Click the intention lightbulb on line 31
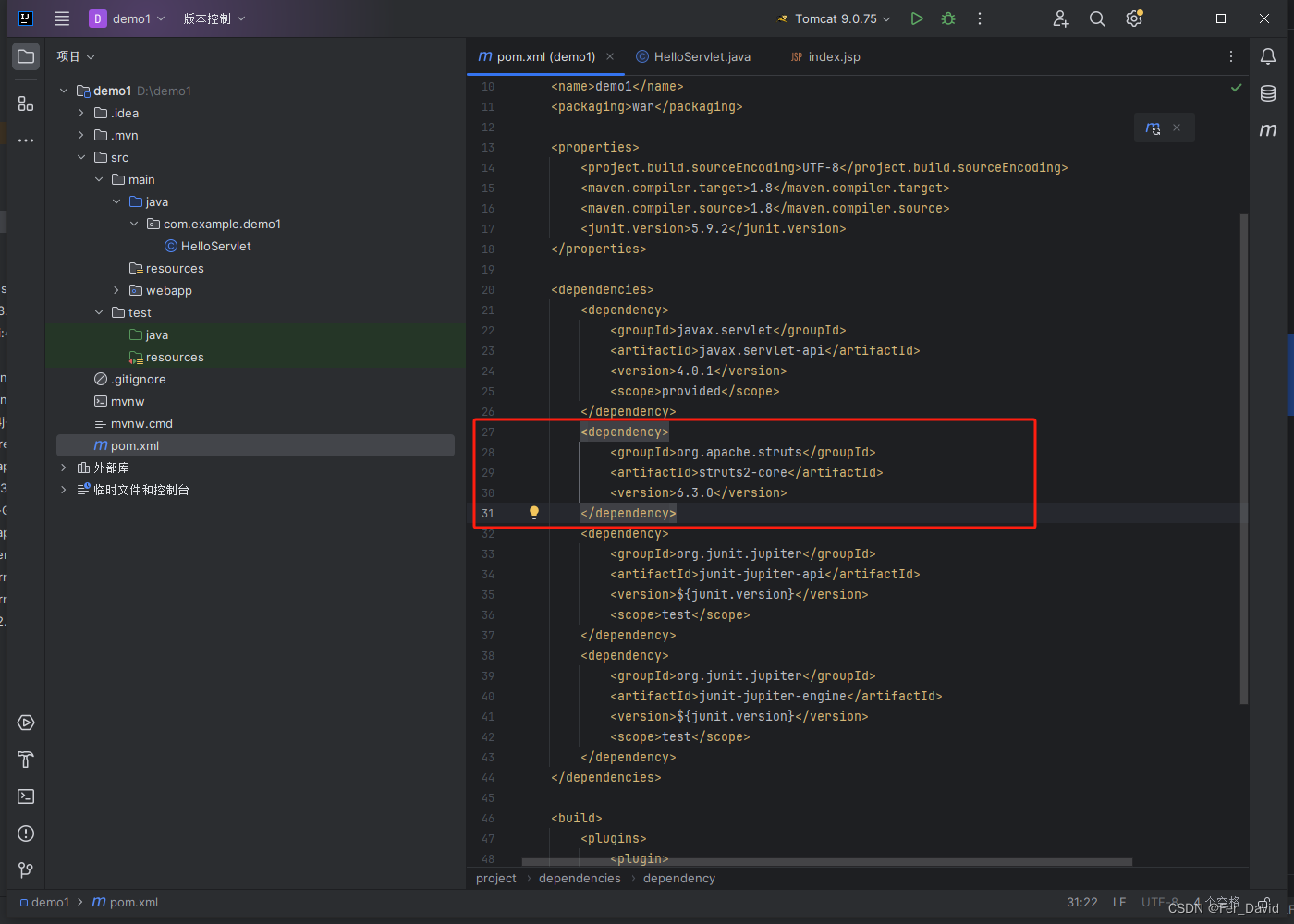Viewport: 1294px width, 924px height. point(533,513)
